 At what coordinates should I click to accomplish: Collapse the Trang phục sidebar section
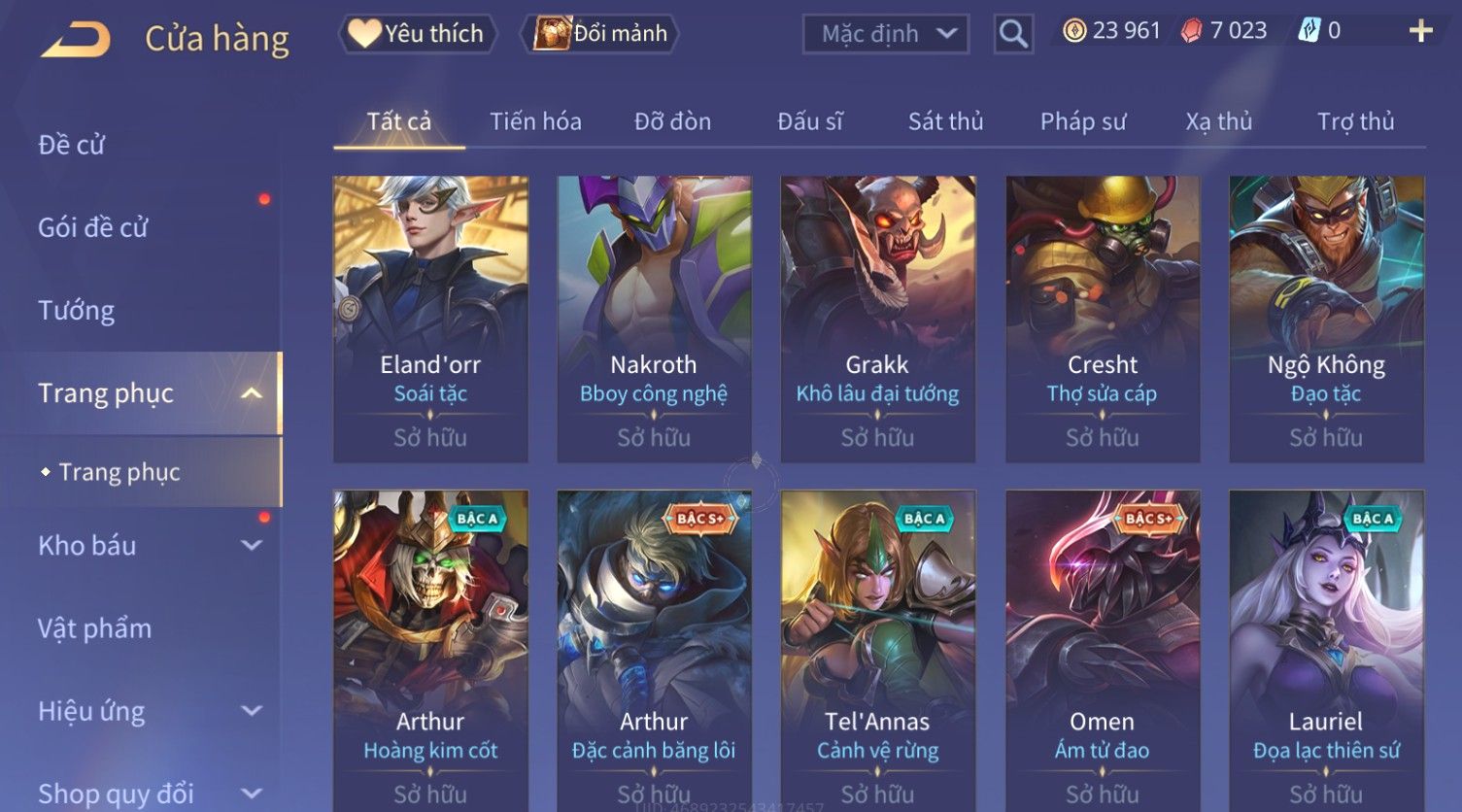pos(252,393)
